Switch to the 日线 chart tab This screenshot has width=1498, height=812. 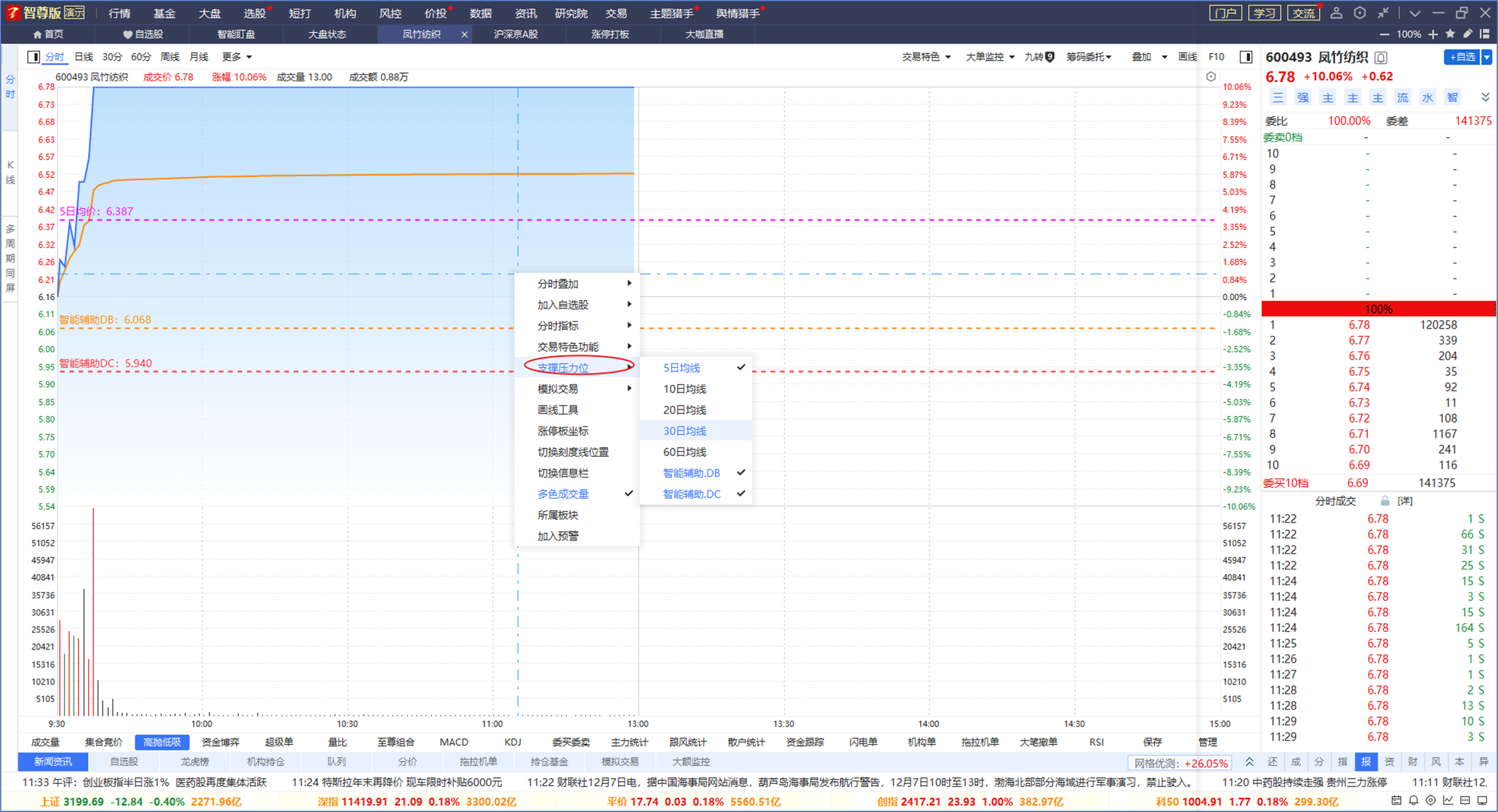84,56
